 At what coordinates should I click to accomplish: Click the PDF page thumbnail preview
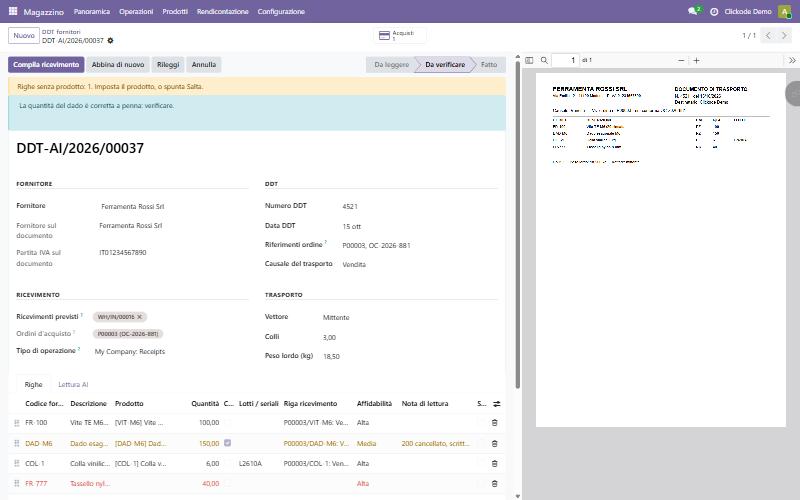(x=661, y=250)
